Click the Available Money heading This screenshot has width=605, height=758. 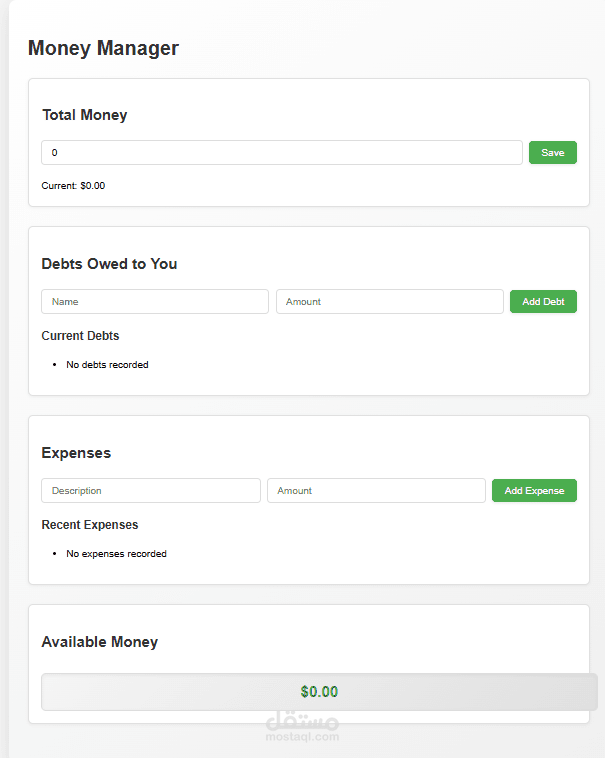pyautogui.click(x=100, y=642)
